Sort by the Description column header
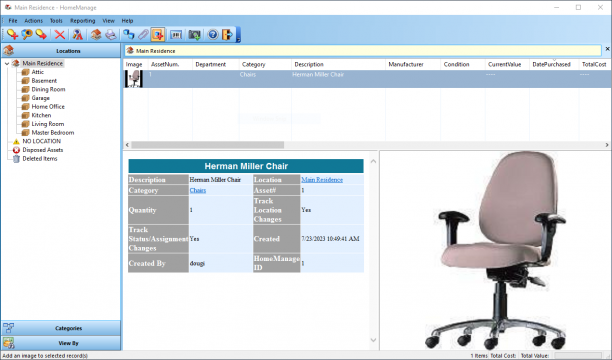Viewport: 612px width, 360px height. [x=338, y=64]
